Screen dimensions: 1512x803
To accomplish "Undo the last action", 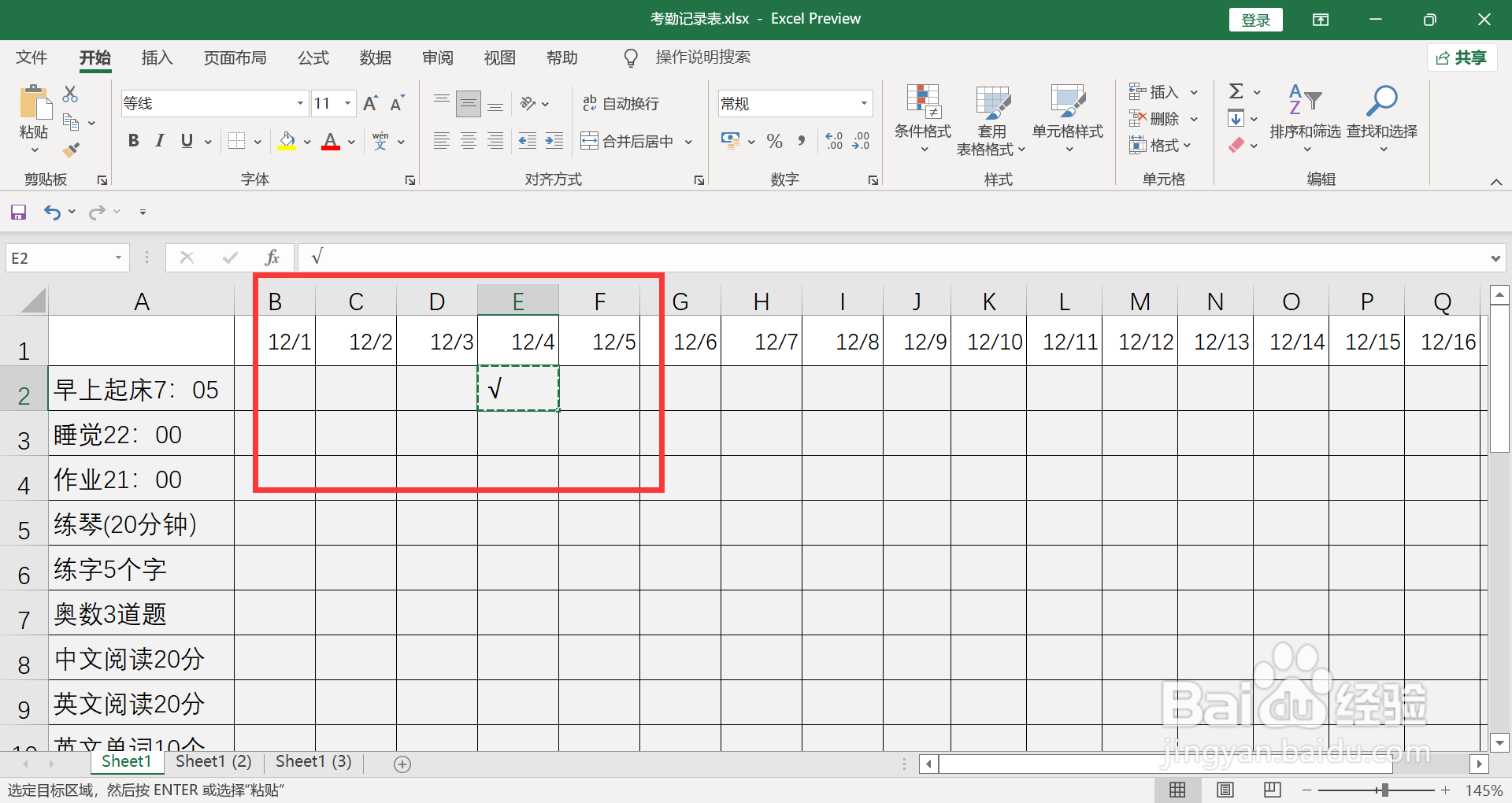I will click(52, 212).
